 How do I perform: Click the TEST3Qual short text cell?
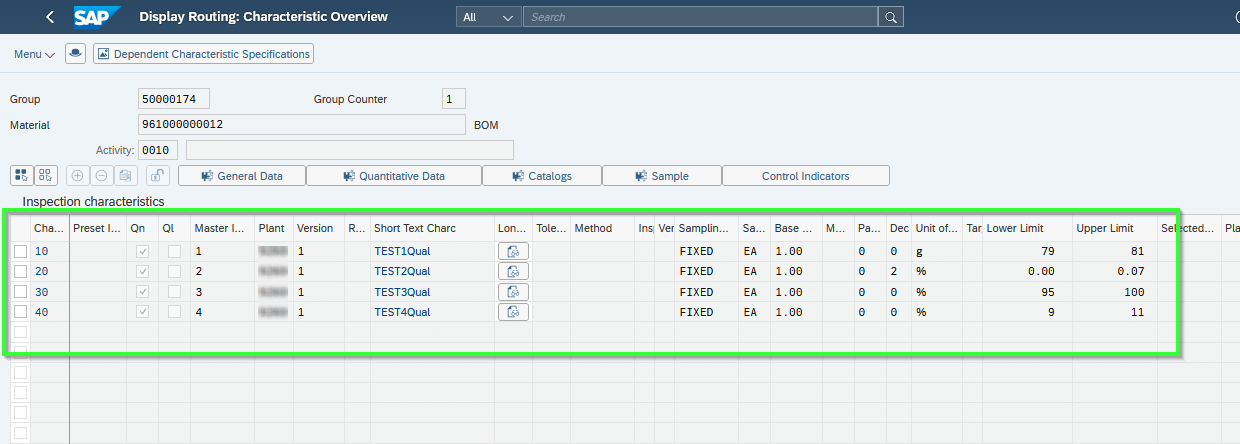click(432, 292)
